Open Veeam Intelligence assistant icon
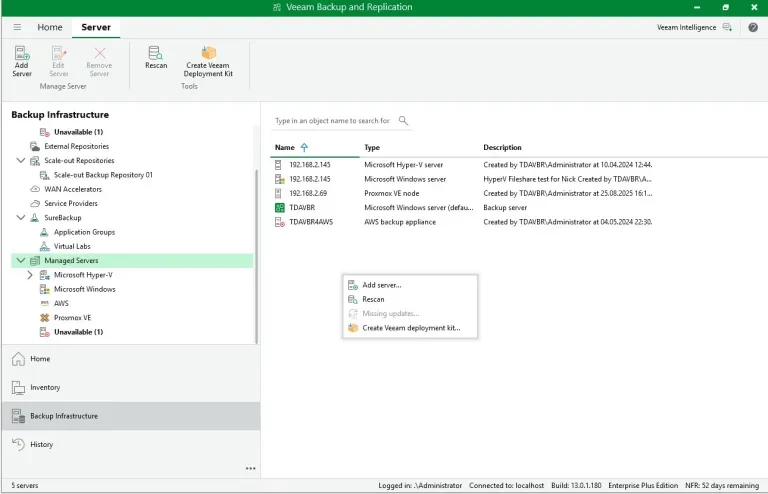 point(727,27)
